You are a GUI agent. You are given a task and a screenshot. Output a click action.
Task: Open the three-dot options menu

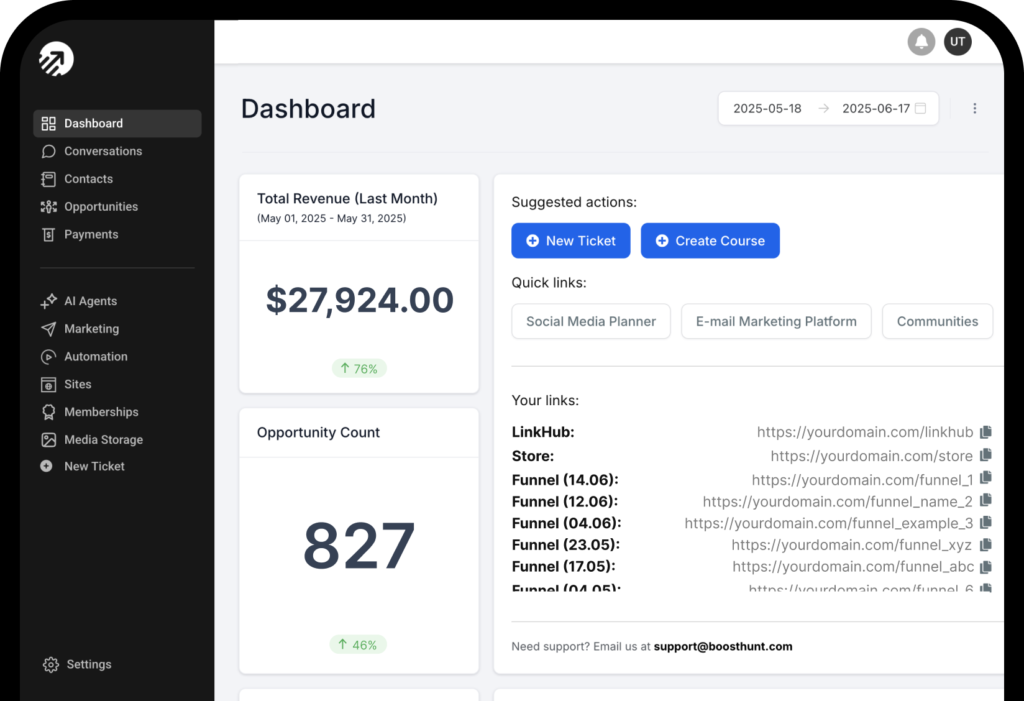975,109
